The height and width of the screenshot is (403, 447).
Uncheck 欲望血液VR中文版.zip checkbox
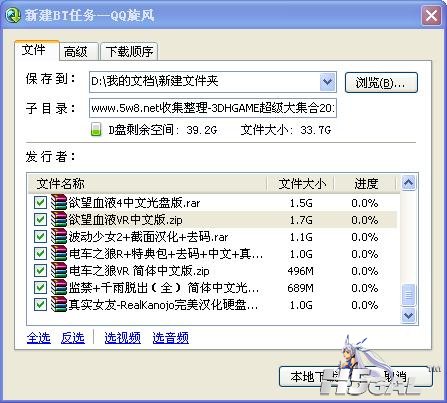point(40,219)
